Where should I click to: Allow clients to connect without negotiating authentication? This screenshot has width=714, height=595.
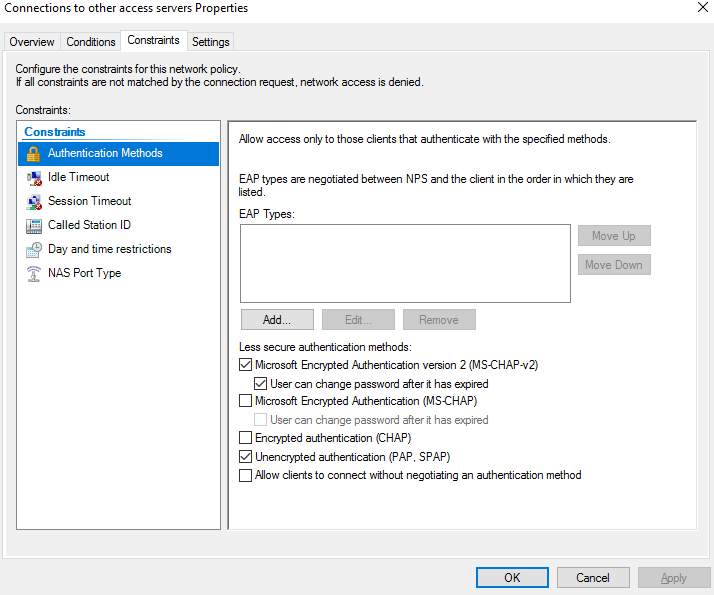click(246, 475)
